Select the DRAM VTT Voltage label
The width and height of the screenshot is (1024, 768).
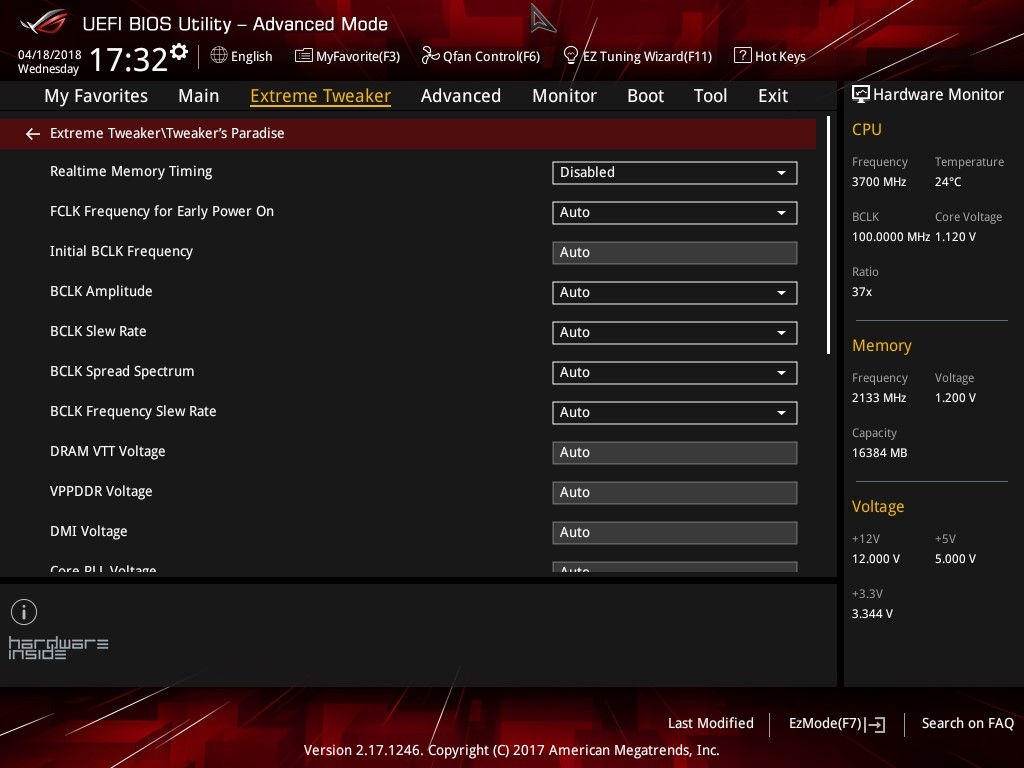108,451
